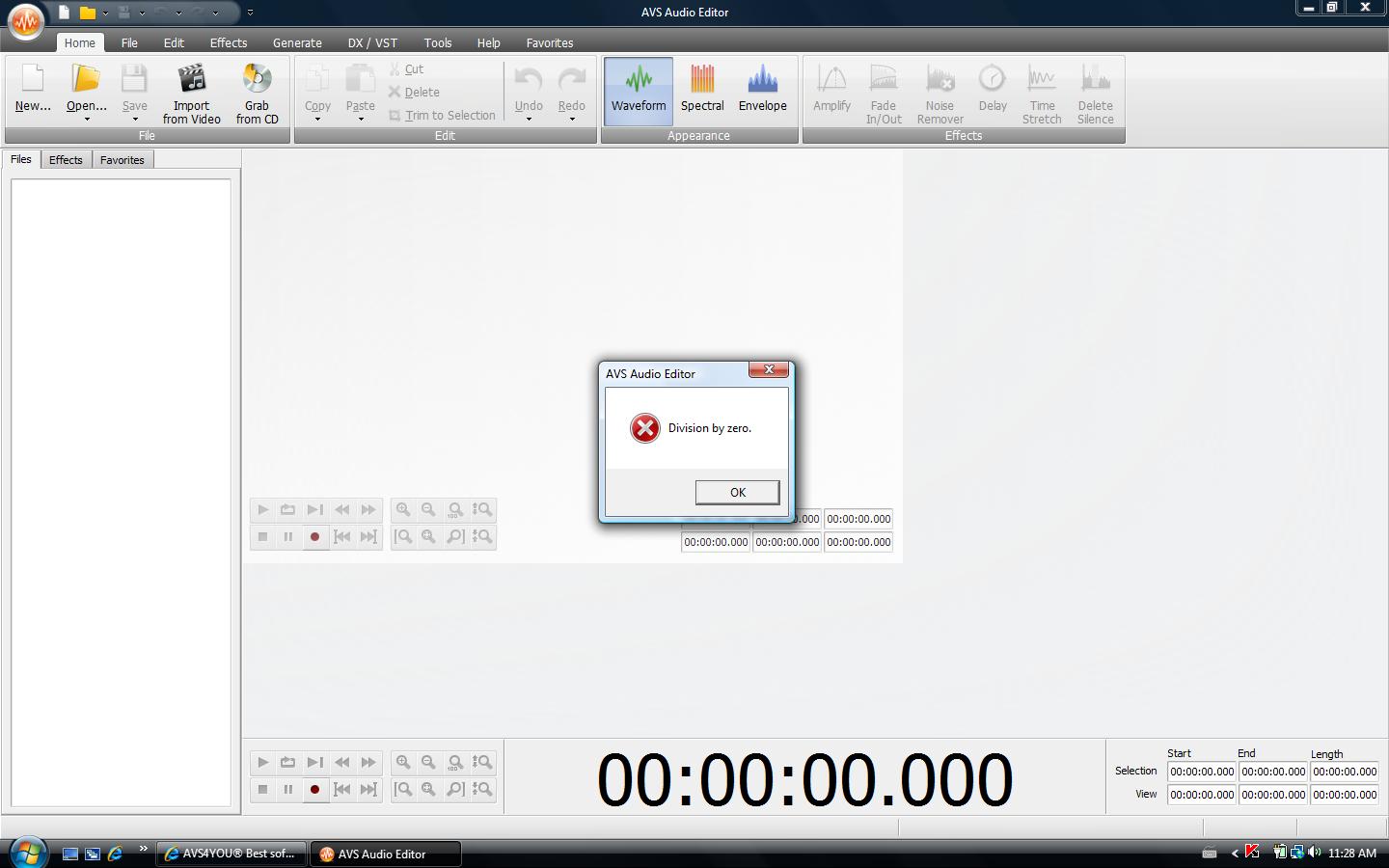Launch Internet Explorer from quick launch
This screenshot has height=868, width=1389.
click(x=116, y=854)
